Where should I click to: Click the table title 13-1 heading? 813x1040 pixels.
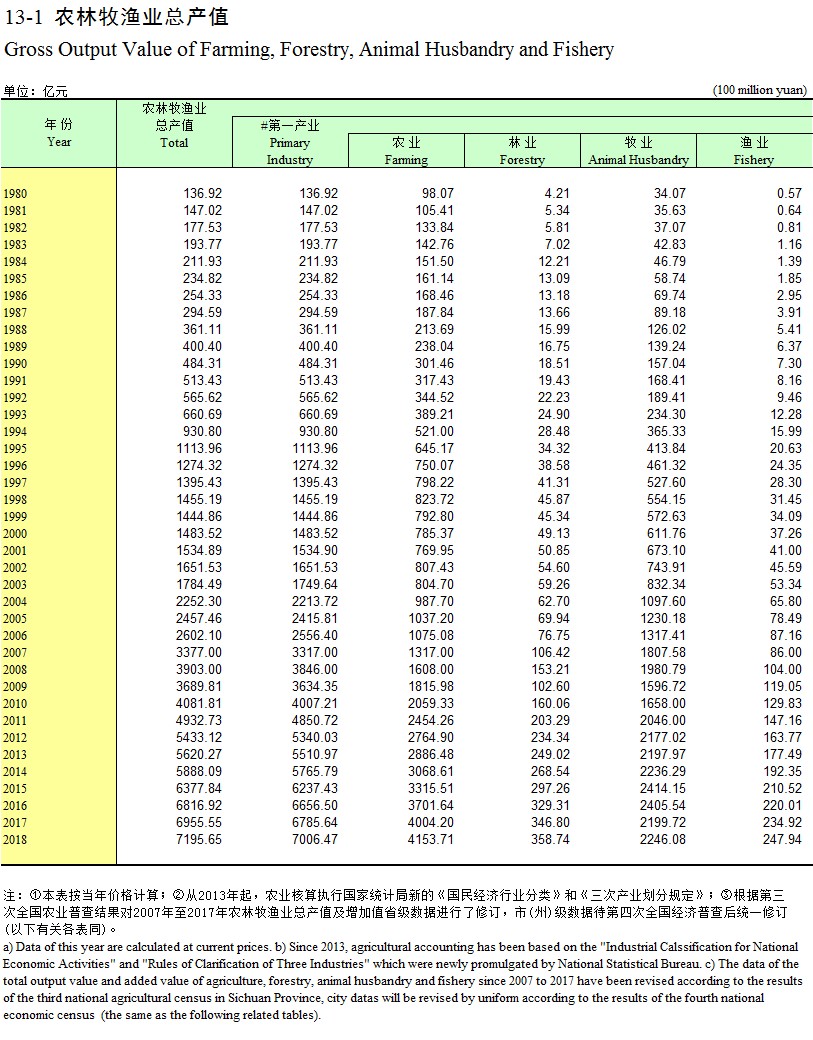pyautogui.click(x=116, y=17)
